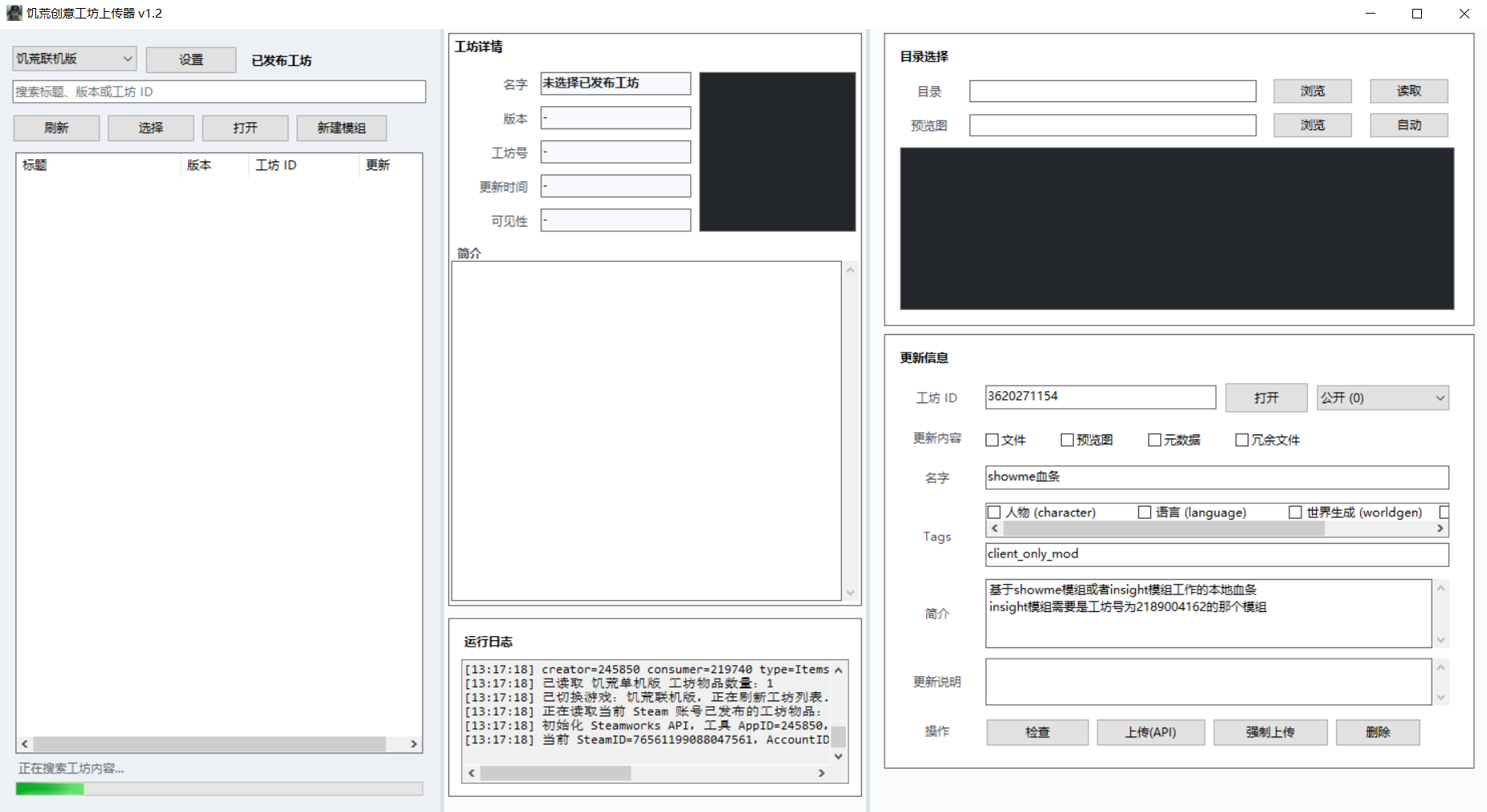Click the 简介 description text area in 更新信息
The height and width of the screenshot is (812, 1487).
1208,614
